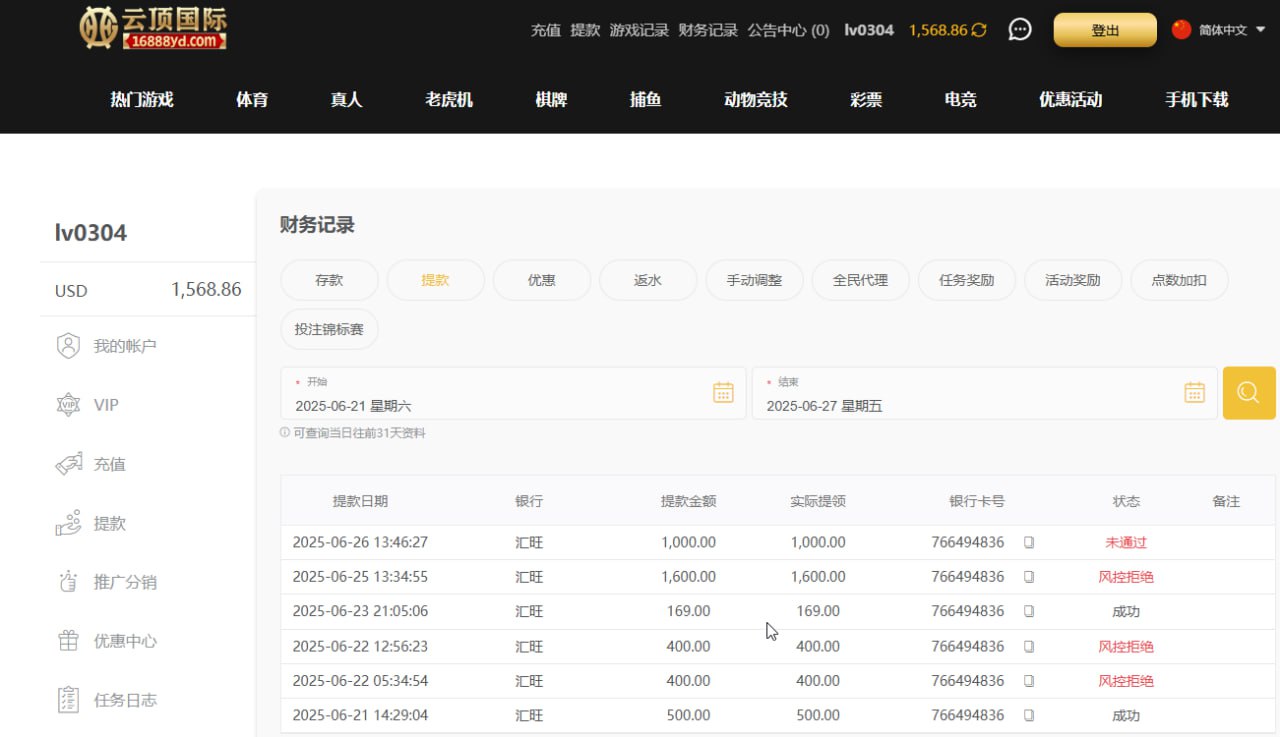Click the balance refresh icon beside 1,568.86
Screen dimensions: 1280x737
[x=979, y=30]
